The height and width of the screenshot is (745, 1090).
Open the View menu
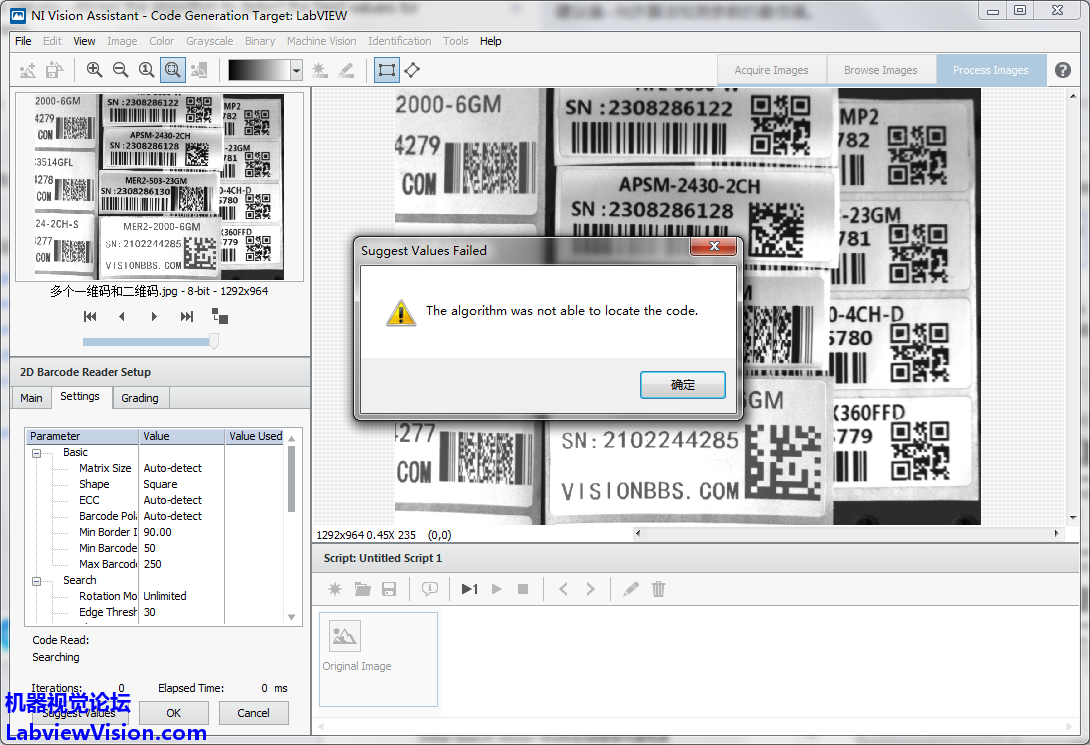pyautogui.click(x=84, y=41)
